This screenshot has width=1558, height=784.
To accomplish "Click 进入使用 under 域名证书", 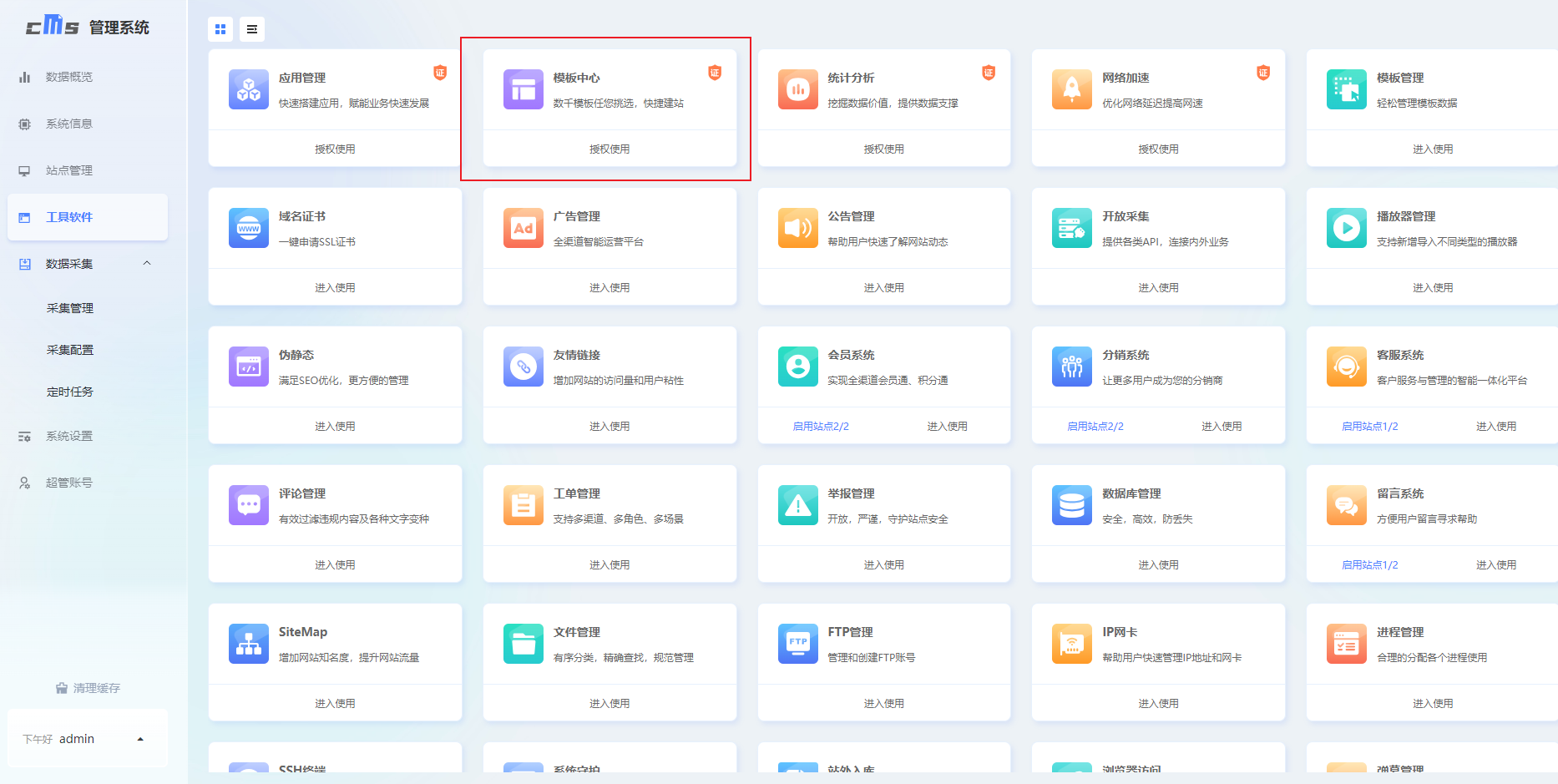I will [x=335, y=287].
